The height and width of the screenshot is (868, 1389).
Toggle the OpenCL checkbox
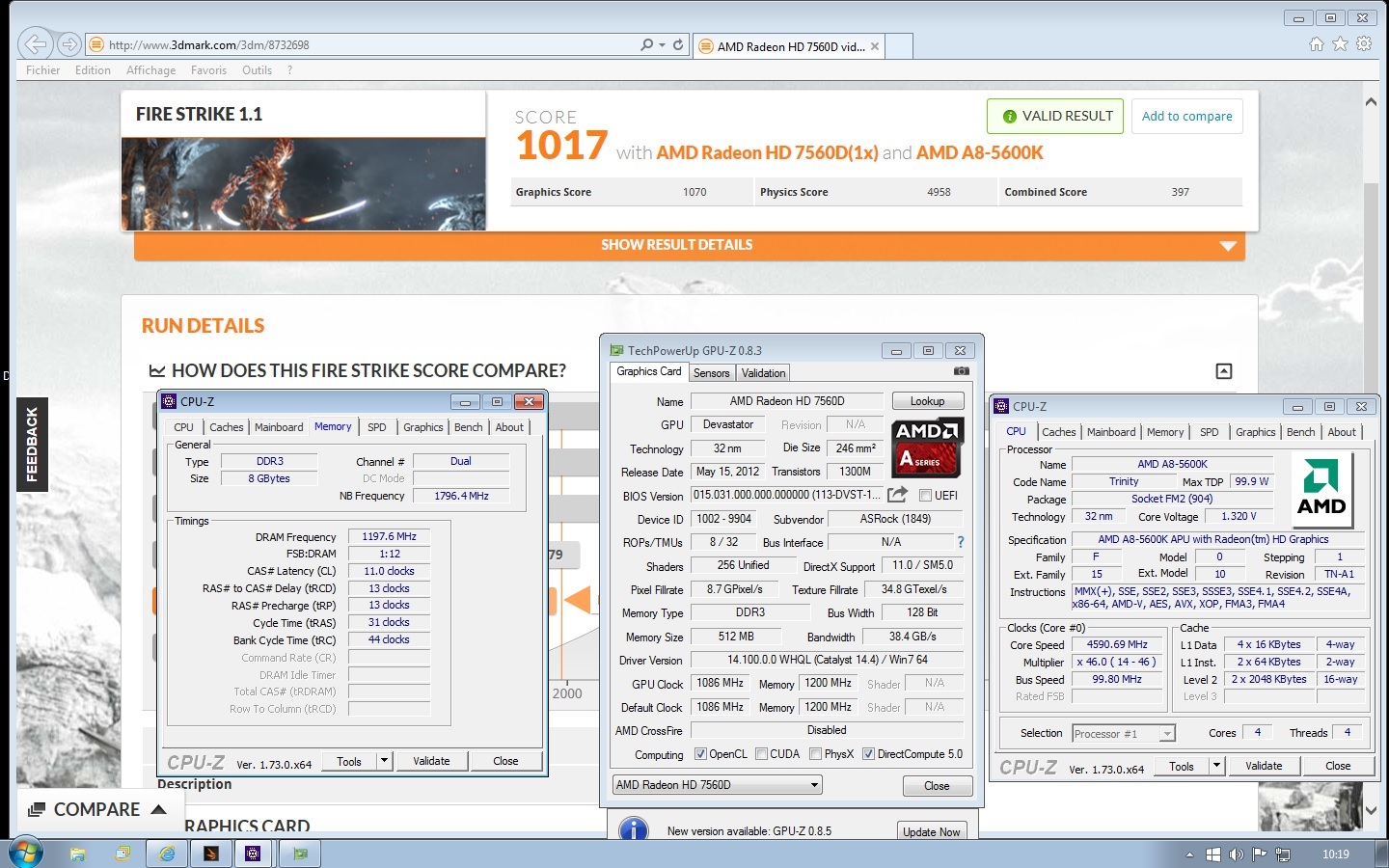point(700,754)
